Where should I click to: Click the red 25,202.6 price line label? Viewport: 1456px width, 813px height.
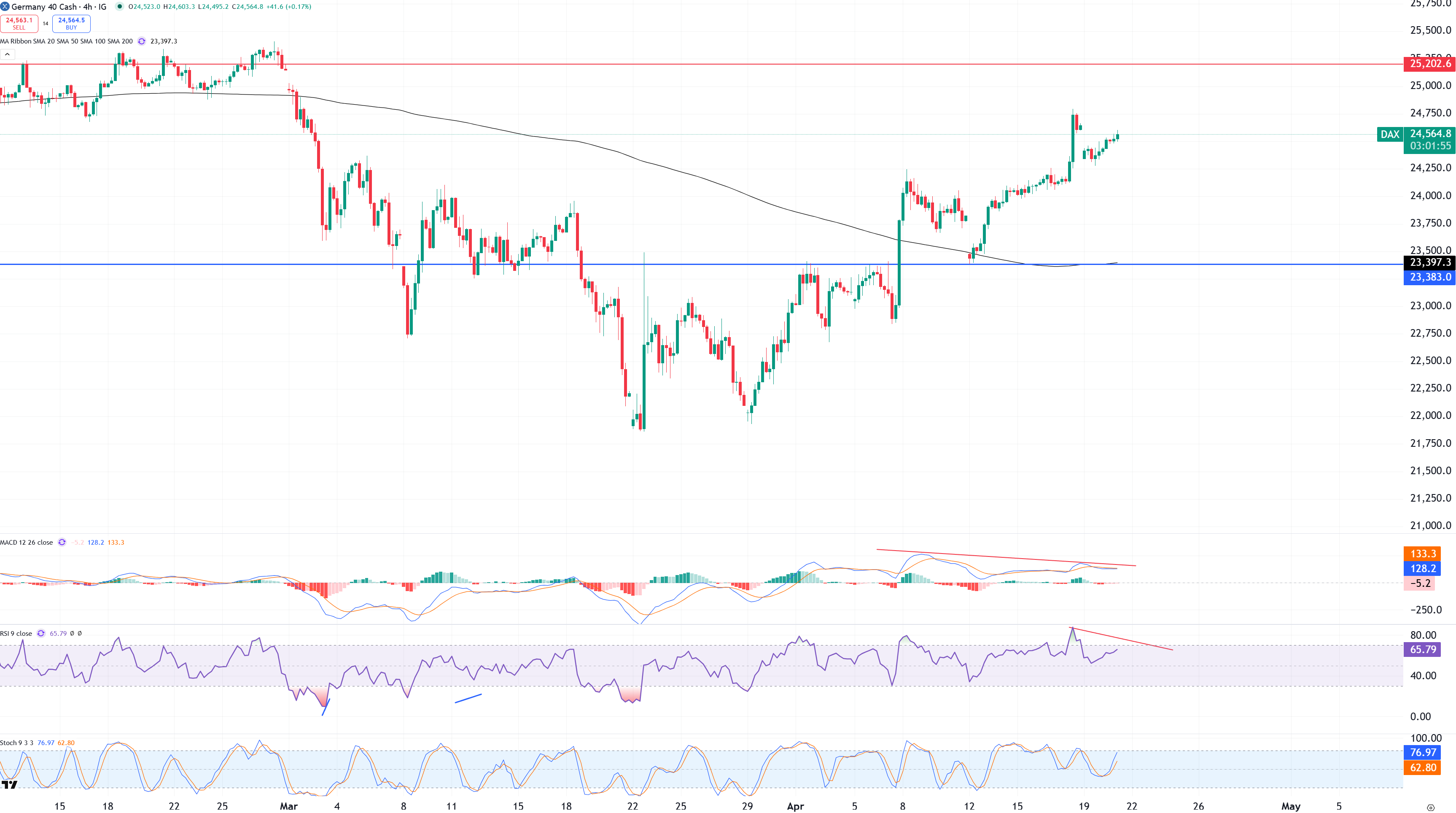[1429, 64]
